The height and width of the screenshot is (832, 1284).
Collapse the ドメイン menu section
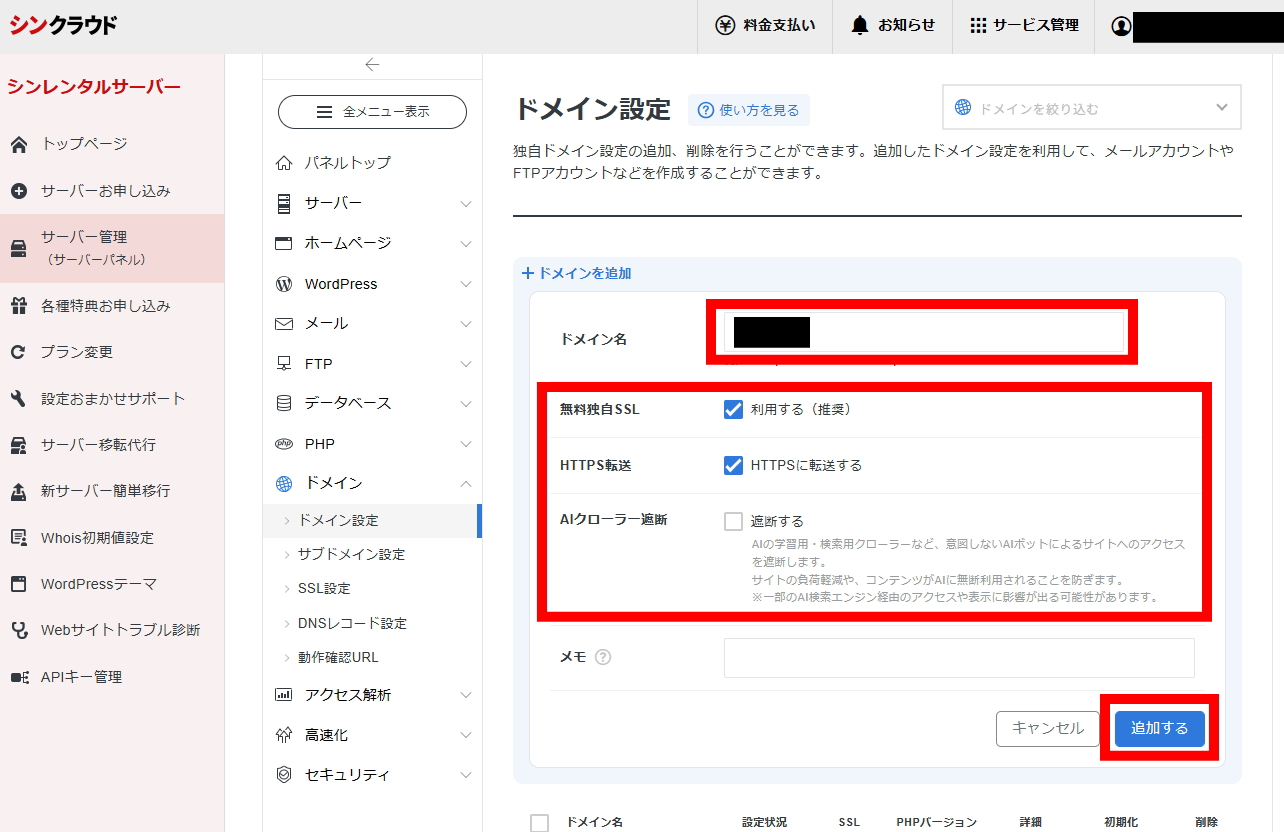[x=373, y=484]
